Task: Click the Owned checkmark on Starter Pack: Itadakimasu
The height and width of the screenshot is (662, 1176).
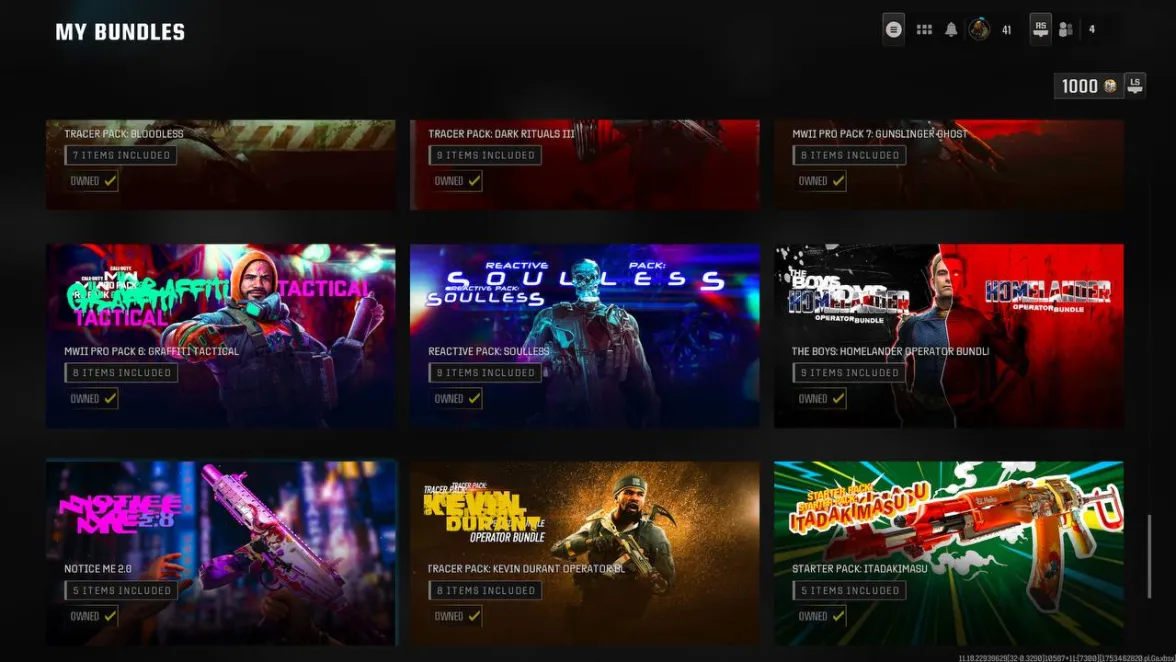Action: (838, 616)
